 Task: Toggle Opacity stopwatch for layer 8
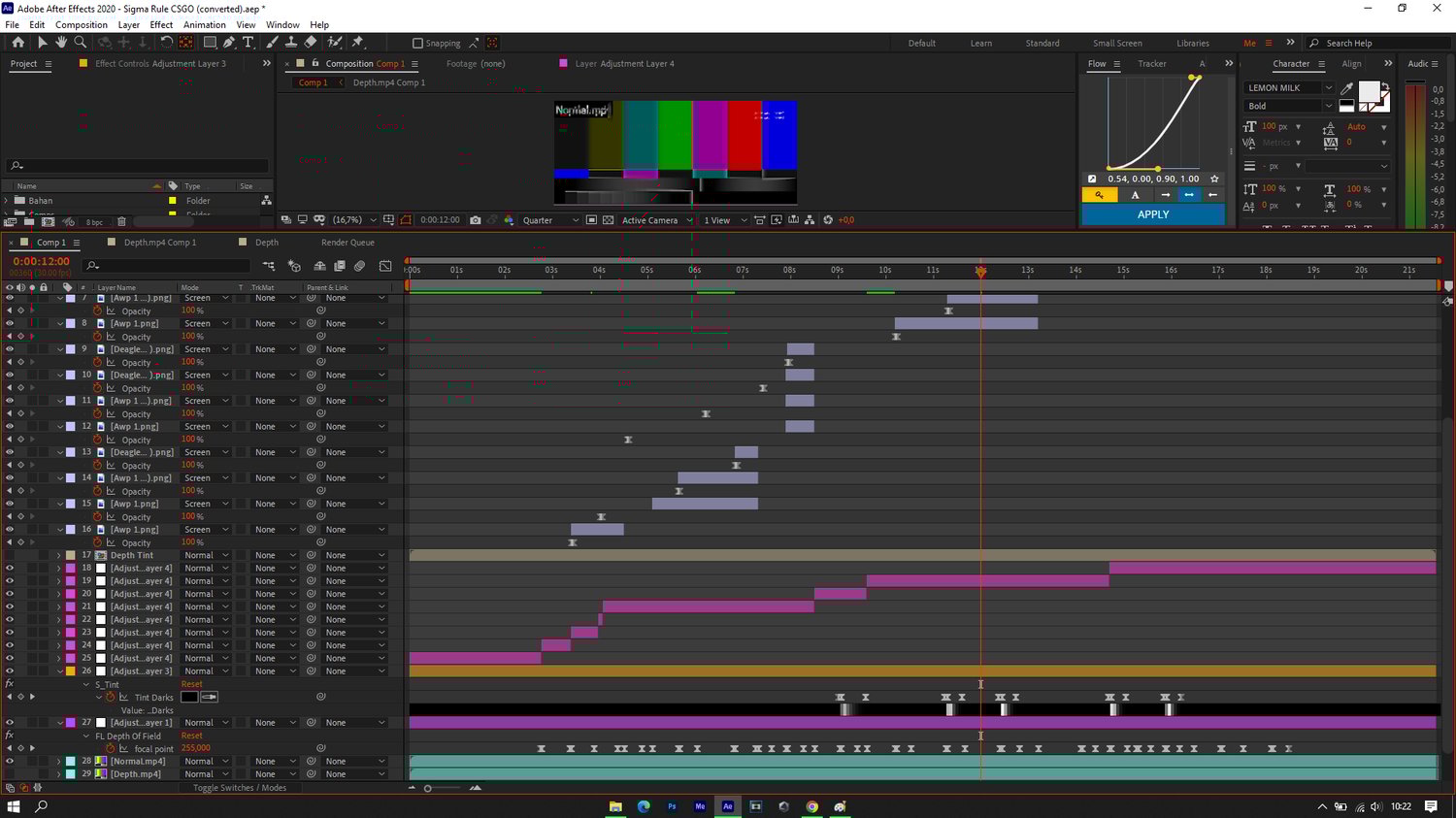click(97, 337)
